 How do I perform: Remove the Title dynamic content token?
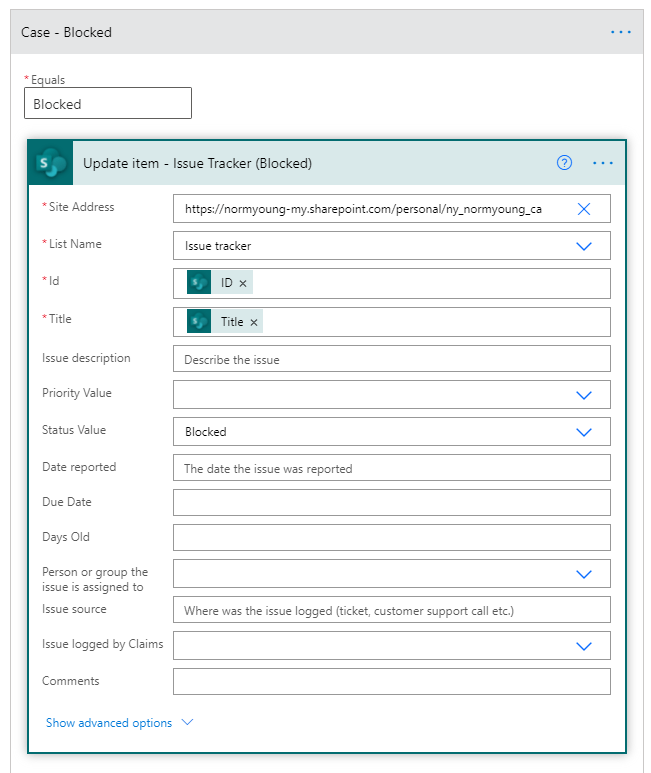pyautogui.click(x=254, y=322)
